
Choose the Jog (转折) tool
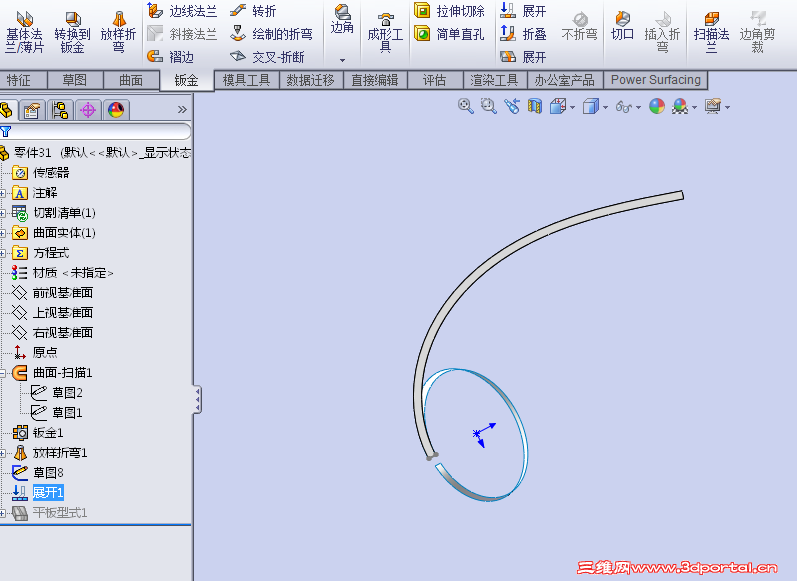click(x=253, y=11)
